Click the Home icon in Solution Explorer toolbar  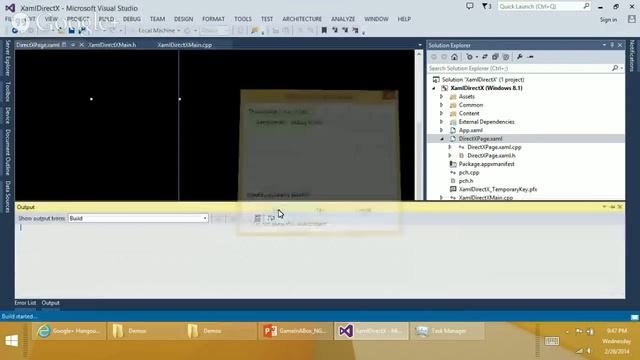coord(454,57)
